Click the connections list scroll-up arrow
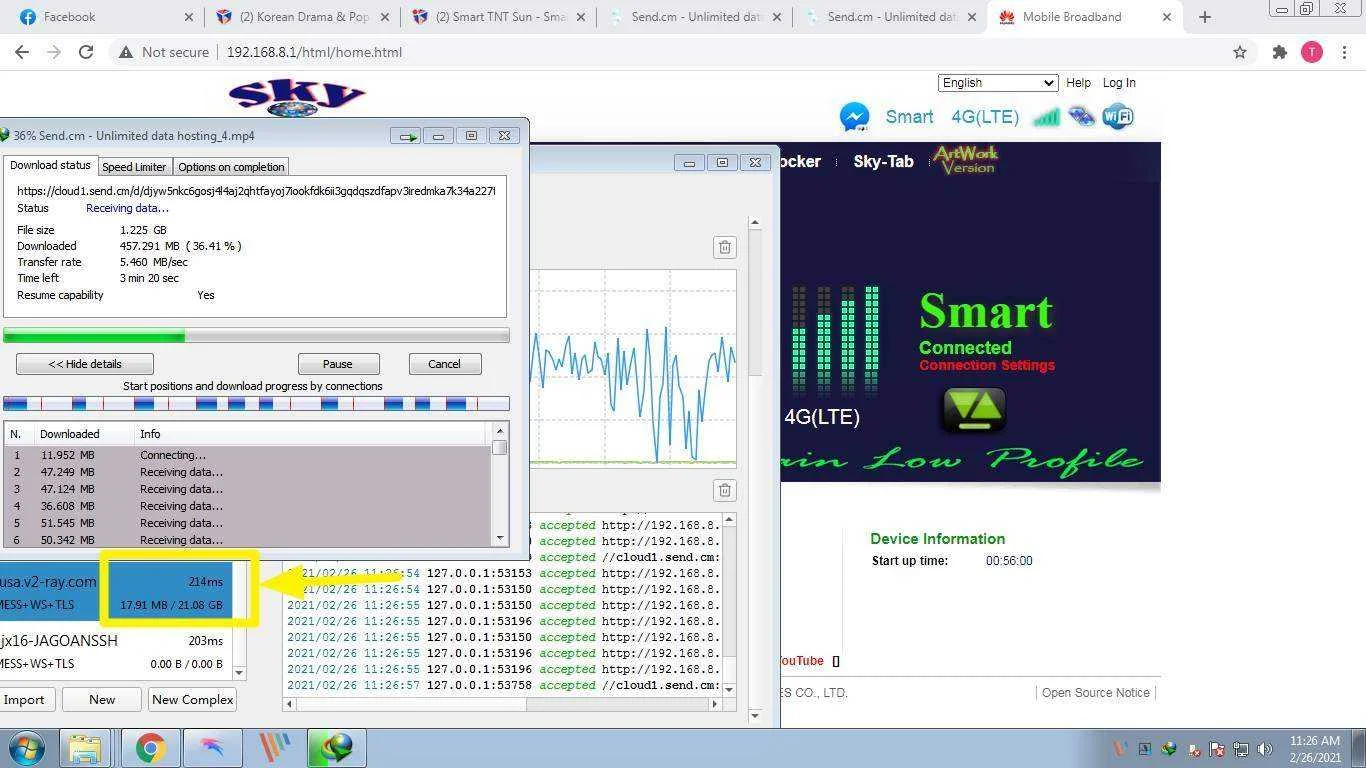 pyautogui.click(x=500, y=431)
